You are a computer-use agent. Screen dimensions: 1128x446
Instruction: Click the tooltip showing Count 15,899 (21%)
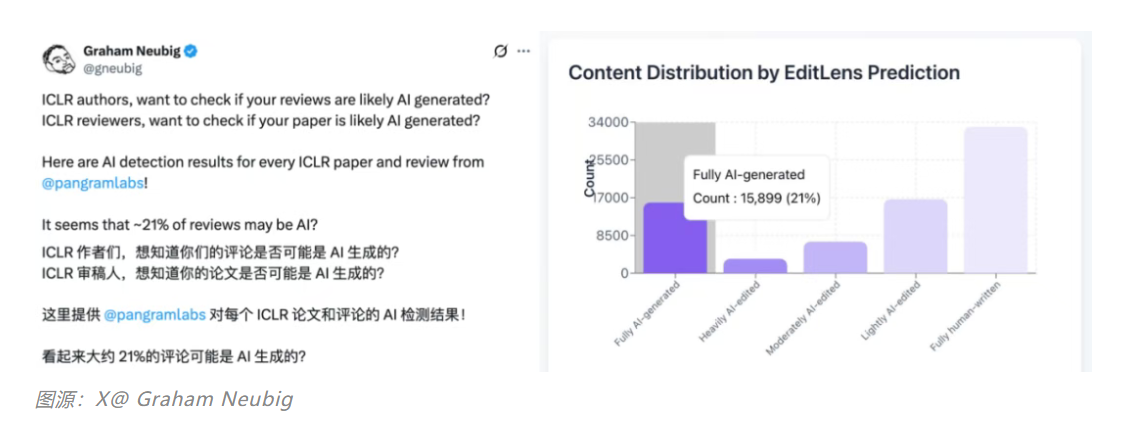coord(757,187)
